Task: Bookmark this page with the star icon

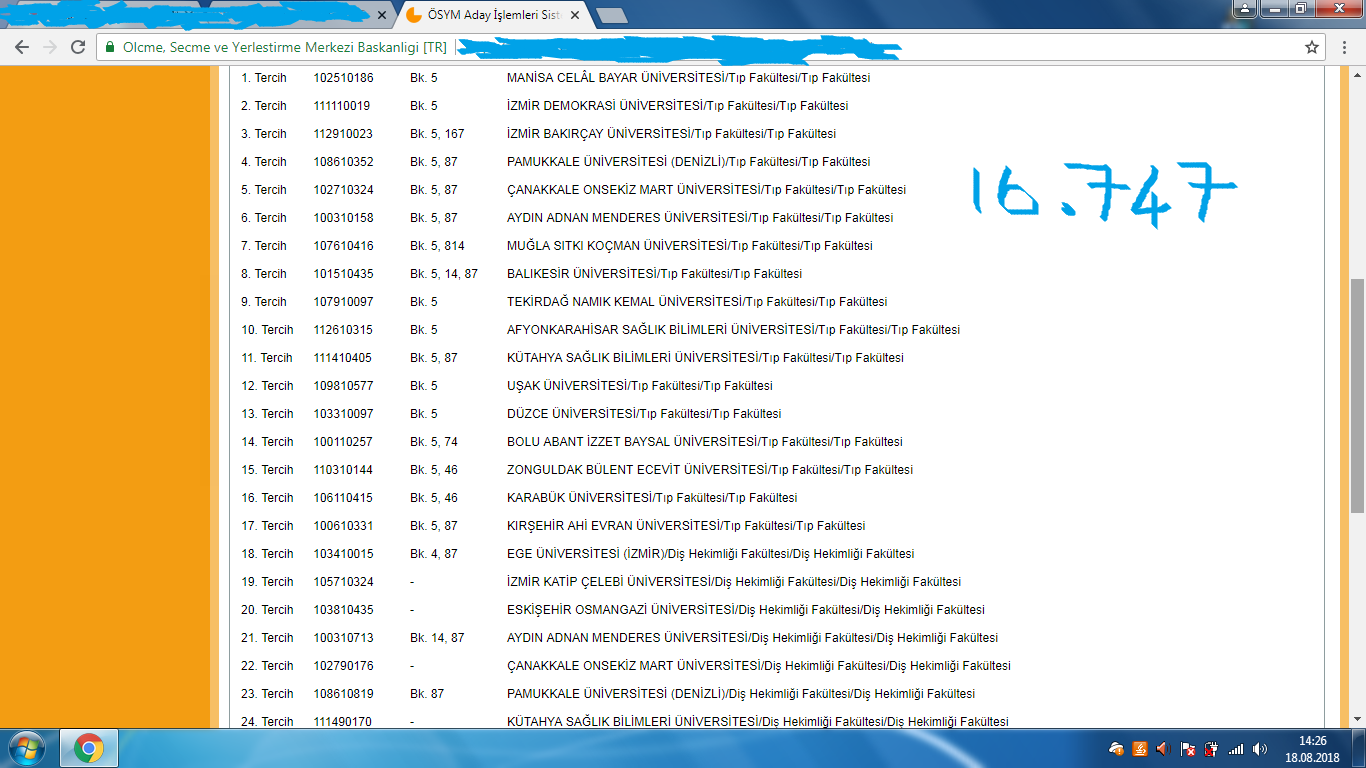Action: point(1312,47)
